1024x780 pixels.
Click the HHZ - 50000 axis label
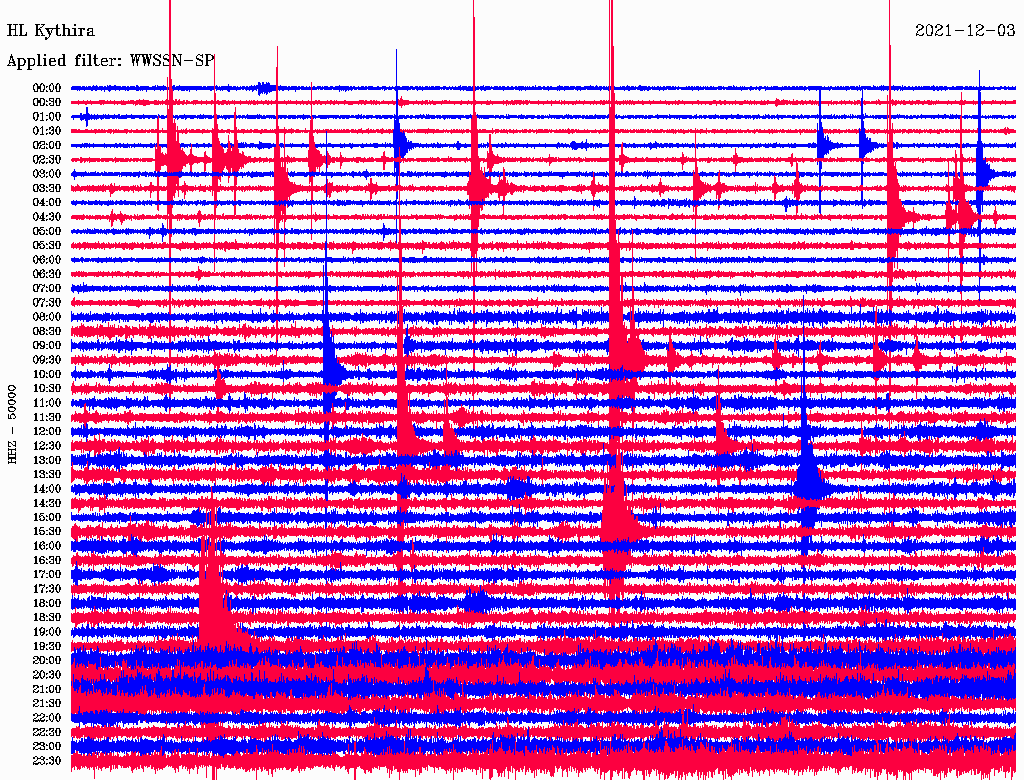click(x=13, y=424)
